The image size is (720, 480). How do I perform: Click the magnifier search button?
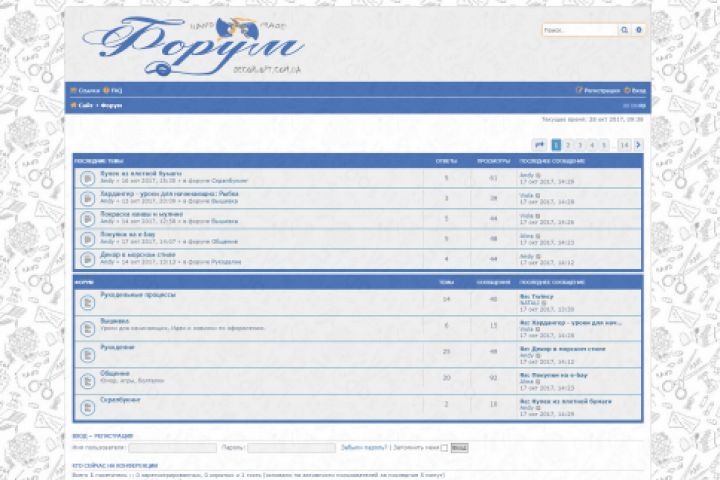tap(624, 30)
